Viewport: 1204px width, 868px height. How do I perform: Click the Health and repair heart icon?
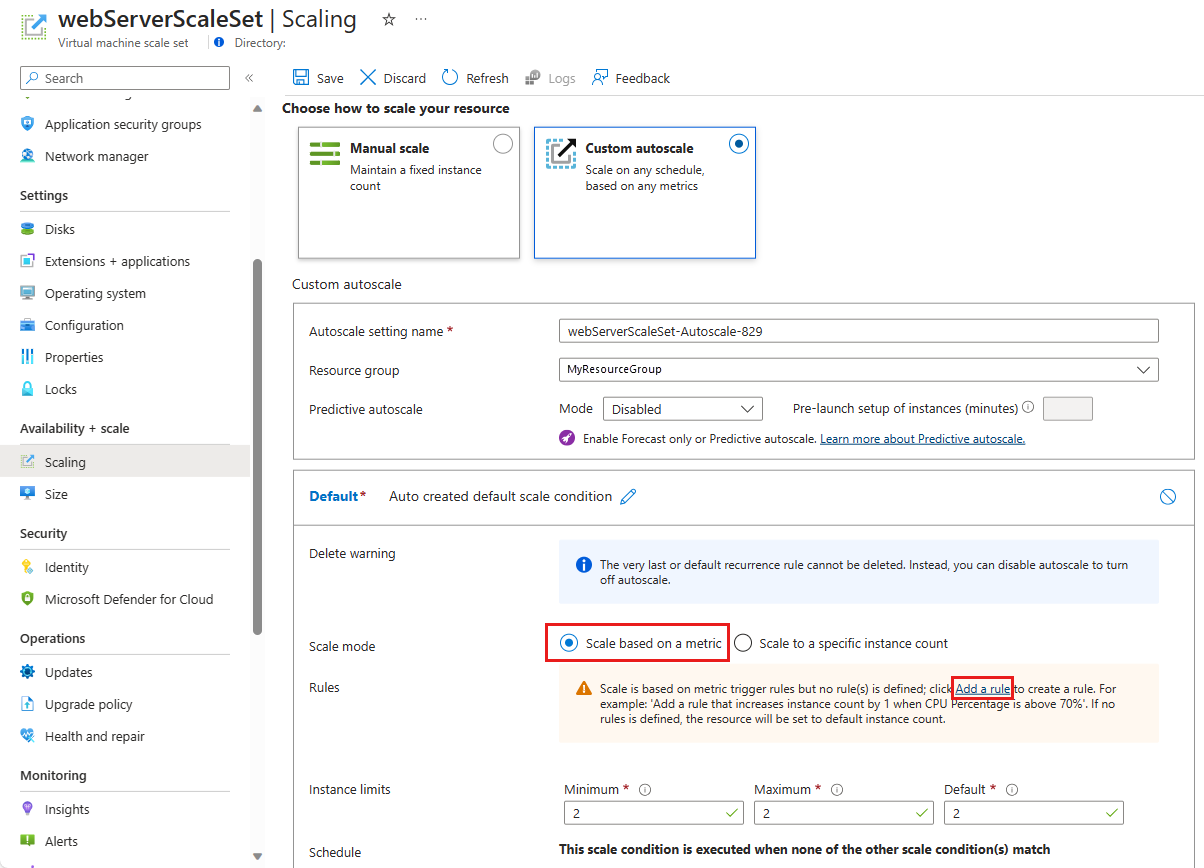click(27, 736)
